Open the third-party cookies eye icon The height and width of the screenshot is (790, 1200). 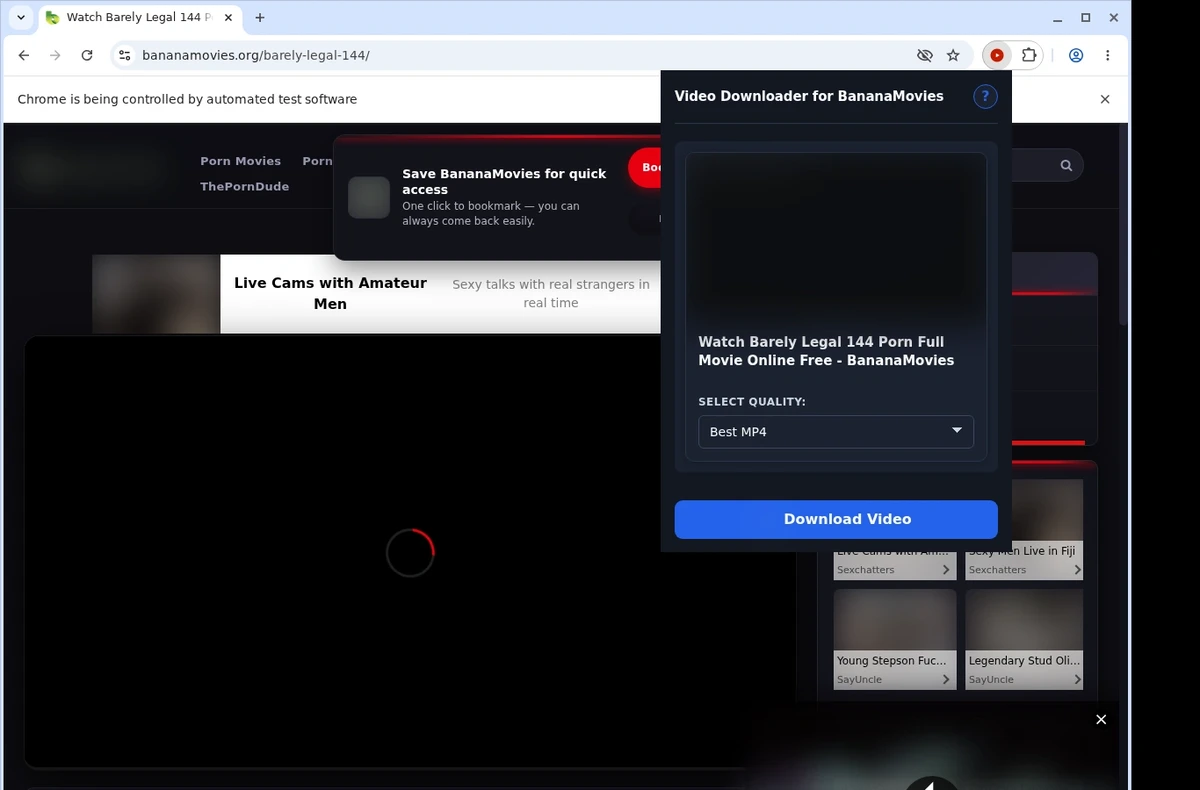[925, 56]
